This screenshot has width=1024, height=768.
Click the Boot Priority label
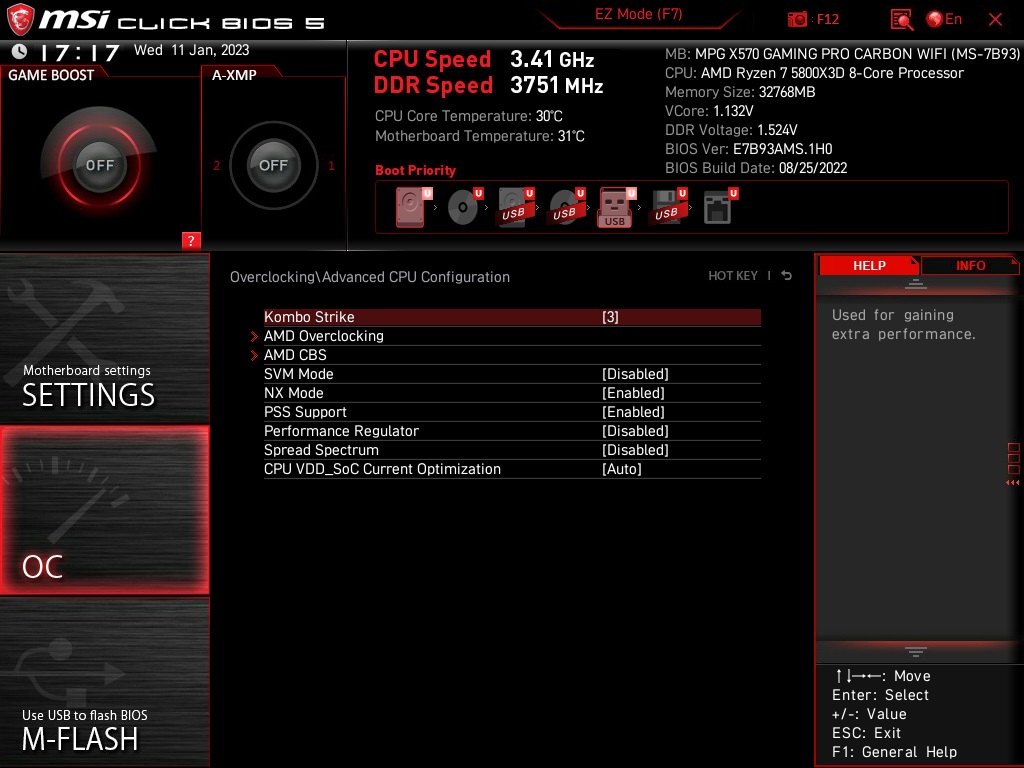tap(415, 170)
